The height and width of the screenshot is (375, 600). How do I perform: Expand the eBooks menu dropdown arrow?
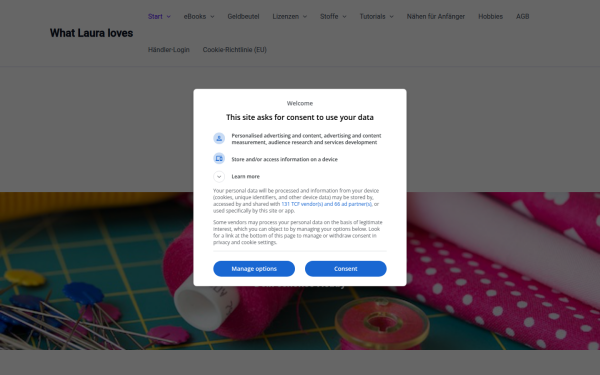click(212, 16)
